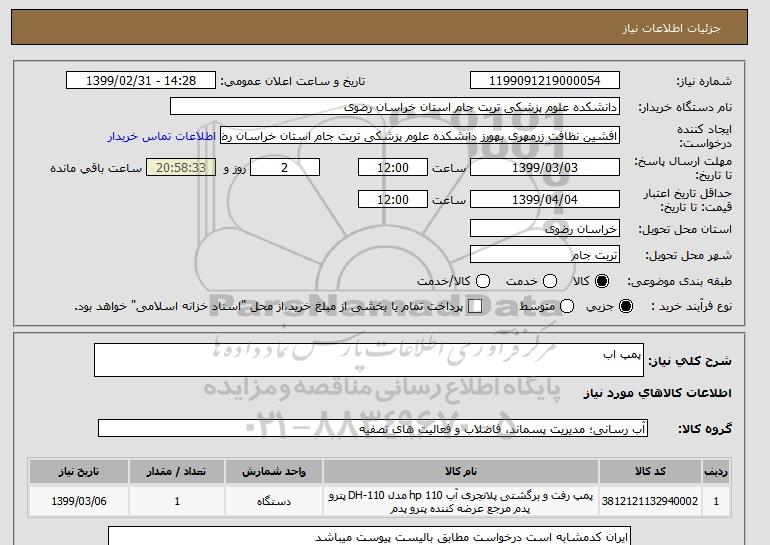Select the کالا radio button
Viewport: 770px width, 545px height.
click(601, 281)
